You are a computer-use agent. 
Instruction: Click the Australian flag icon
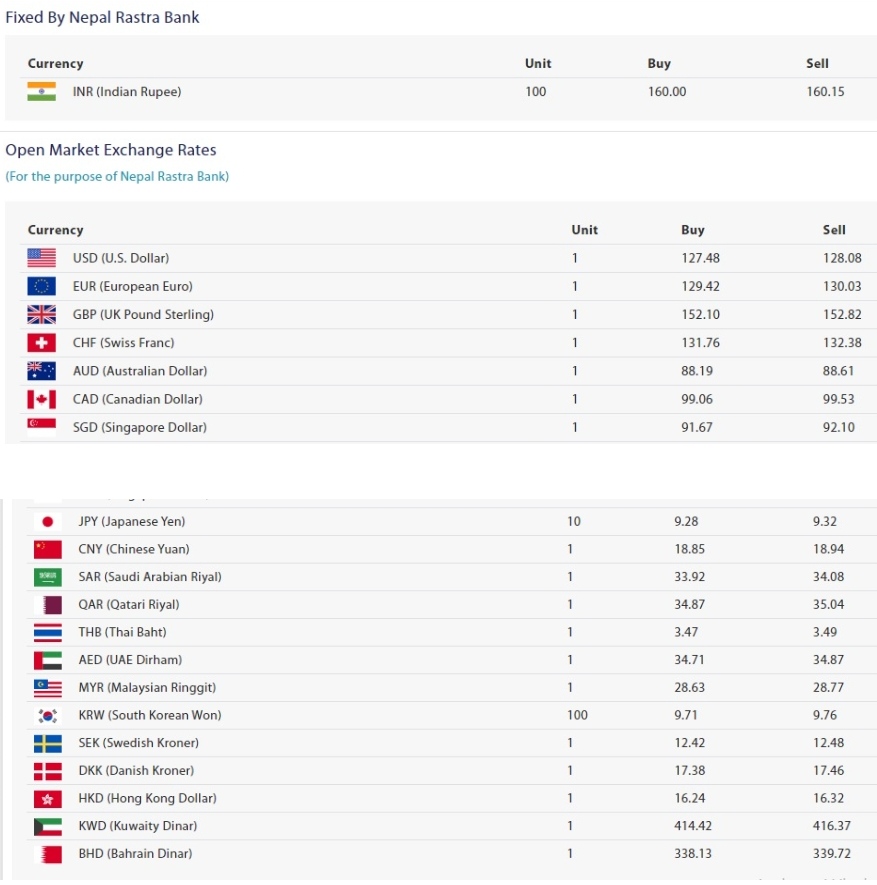click(x=41, y=371)
